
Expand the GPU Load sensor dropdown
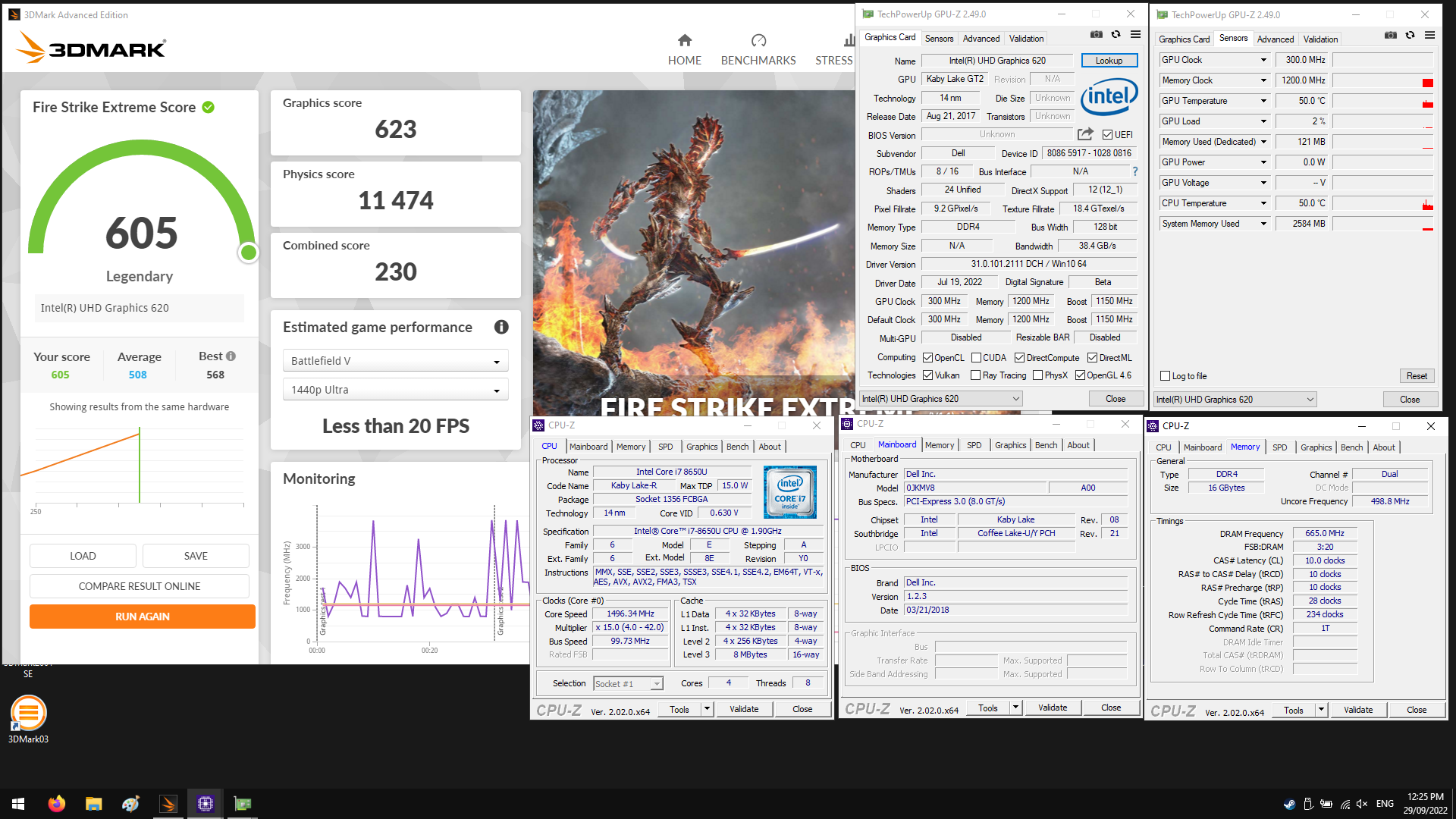click(x=1263, y=121)
